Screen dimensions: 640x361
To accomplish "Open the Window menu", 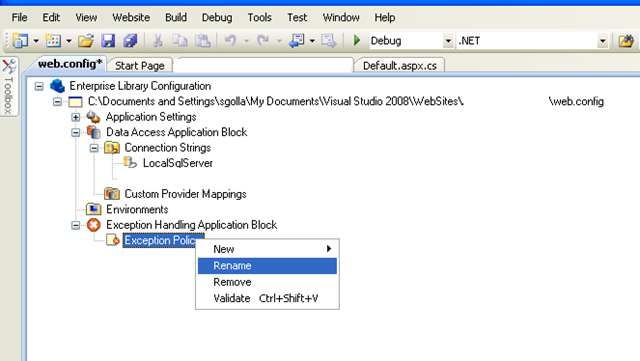I will coord(341,18).
